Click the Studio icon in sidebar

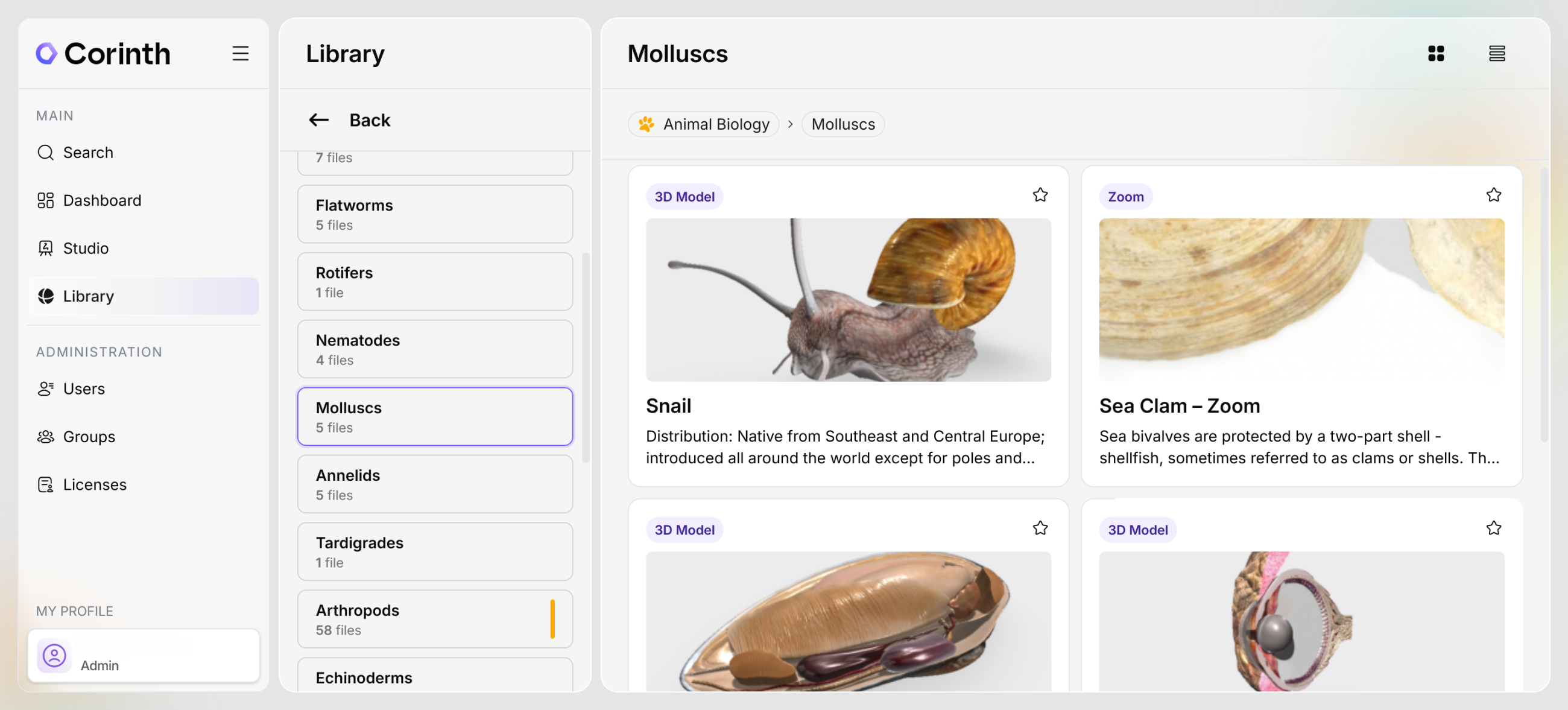pyautogui.click(x=46, y=249)
